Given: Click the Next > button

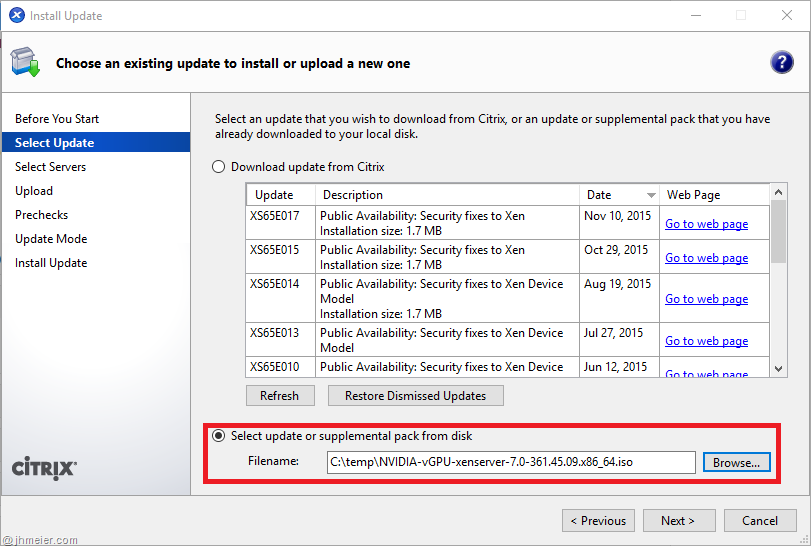Looking at the screenshot, I should [677, 520].
